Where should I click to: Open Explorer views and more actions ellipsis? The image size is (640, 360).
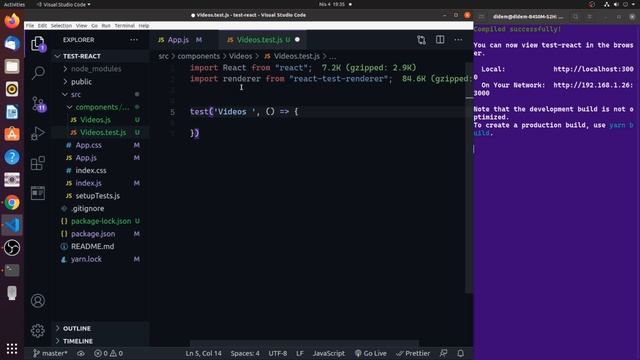[x=134, y=40]
